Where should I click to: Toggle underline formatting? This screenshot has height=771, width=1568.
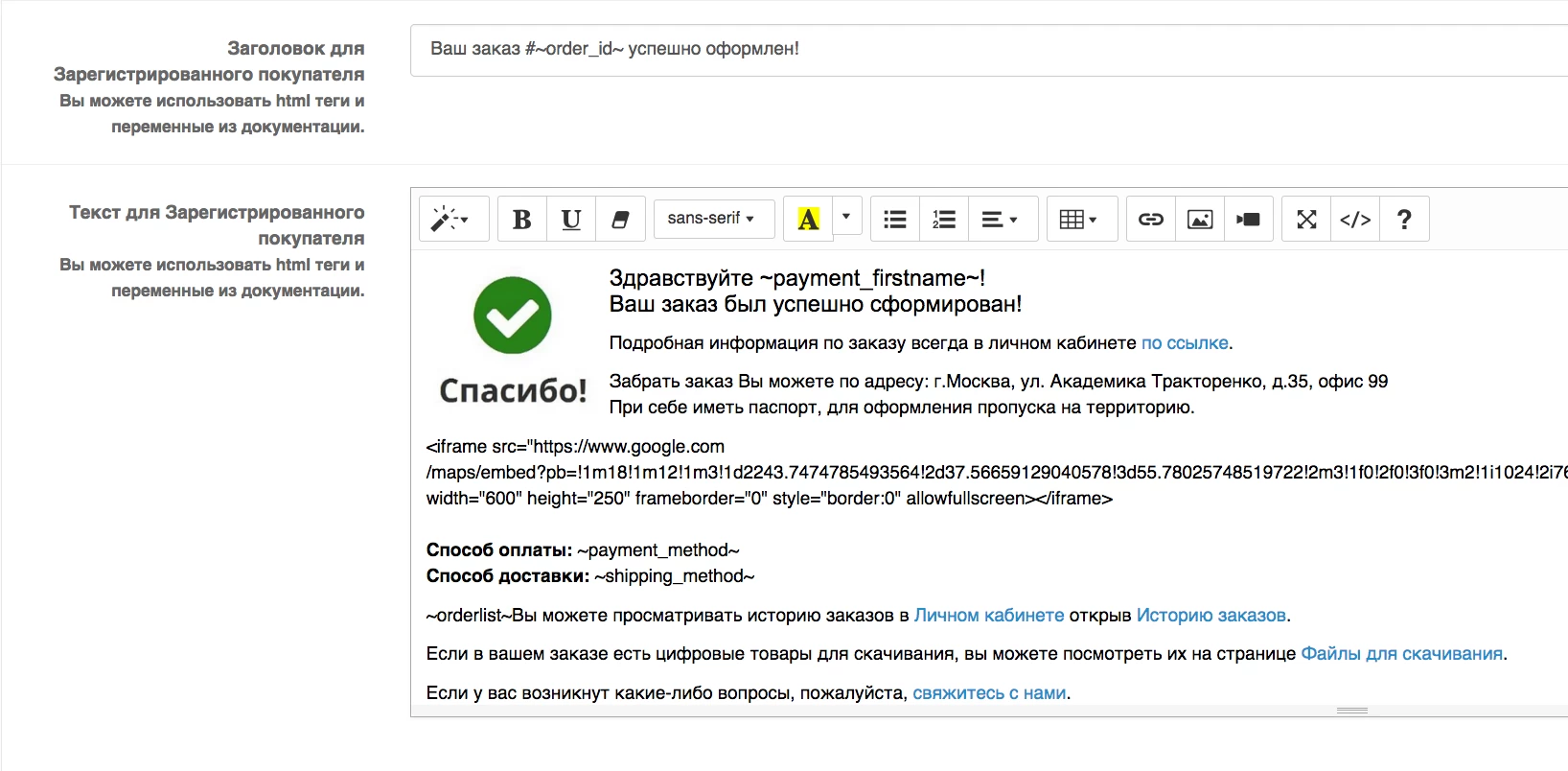click(571, 220)
